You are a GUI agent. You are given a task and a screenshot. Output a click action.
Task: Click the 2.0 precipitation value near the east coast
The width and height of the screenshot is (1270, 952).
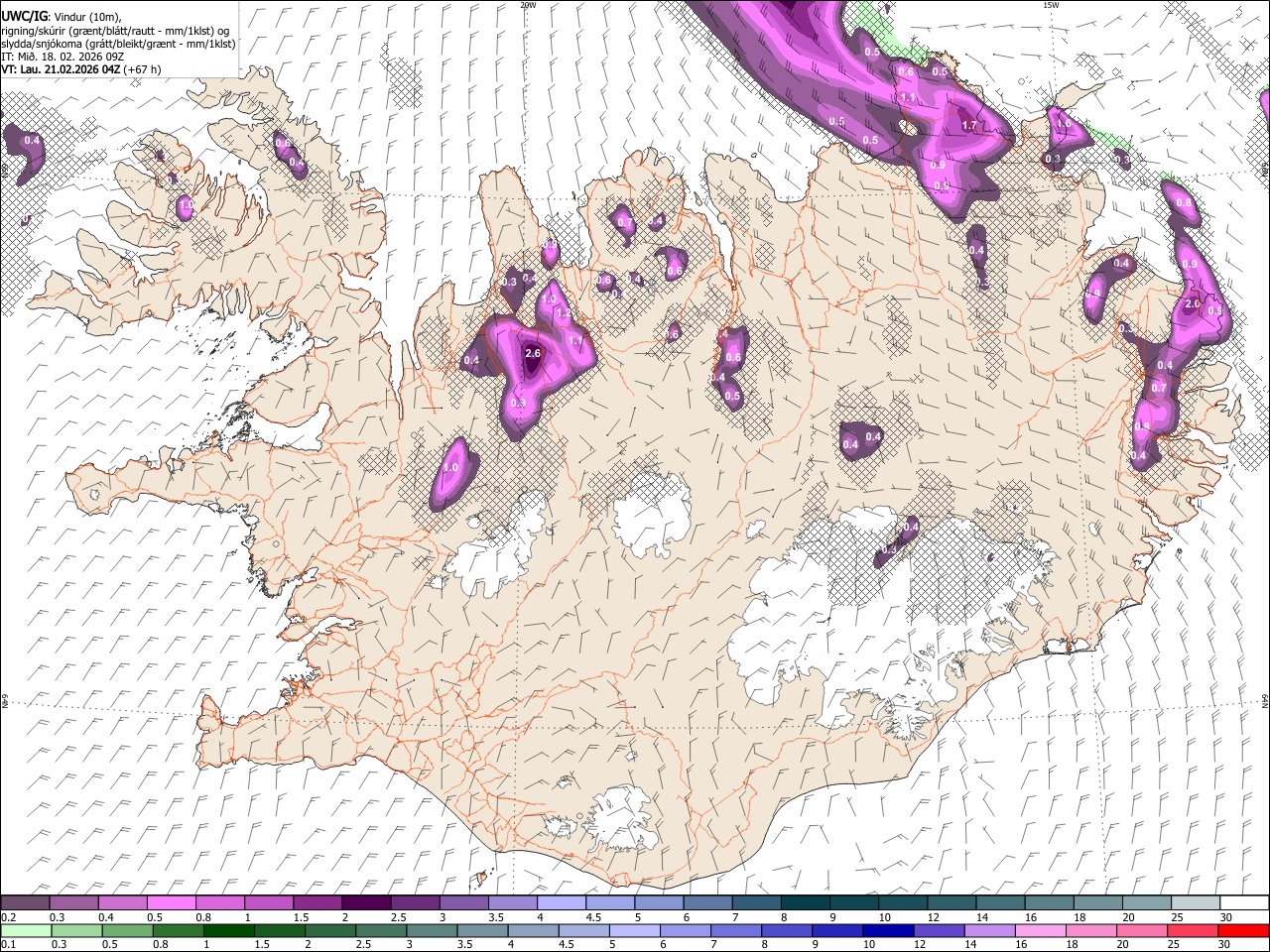(1193, 303)
